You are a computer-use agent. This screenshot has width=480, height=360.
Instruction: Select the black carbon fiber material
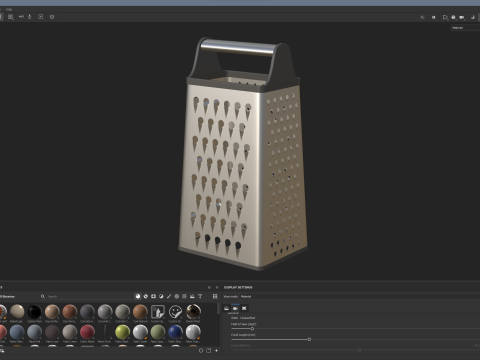point(34,312)
